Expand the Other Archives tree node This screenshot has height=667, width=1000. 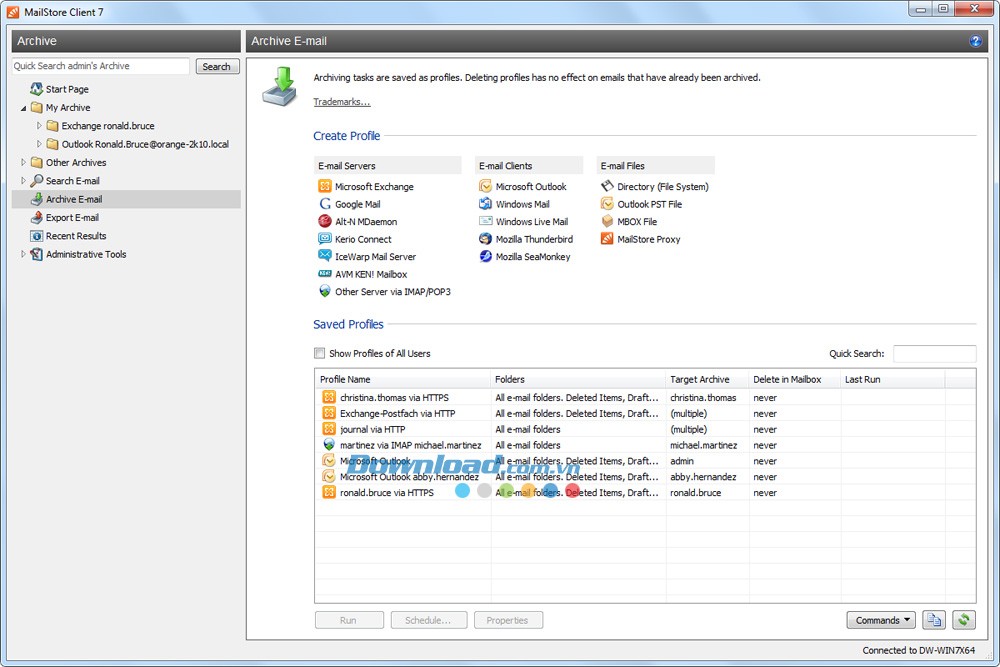click(x=22, y=162)
